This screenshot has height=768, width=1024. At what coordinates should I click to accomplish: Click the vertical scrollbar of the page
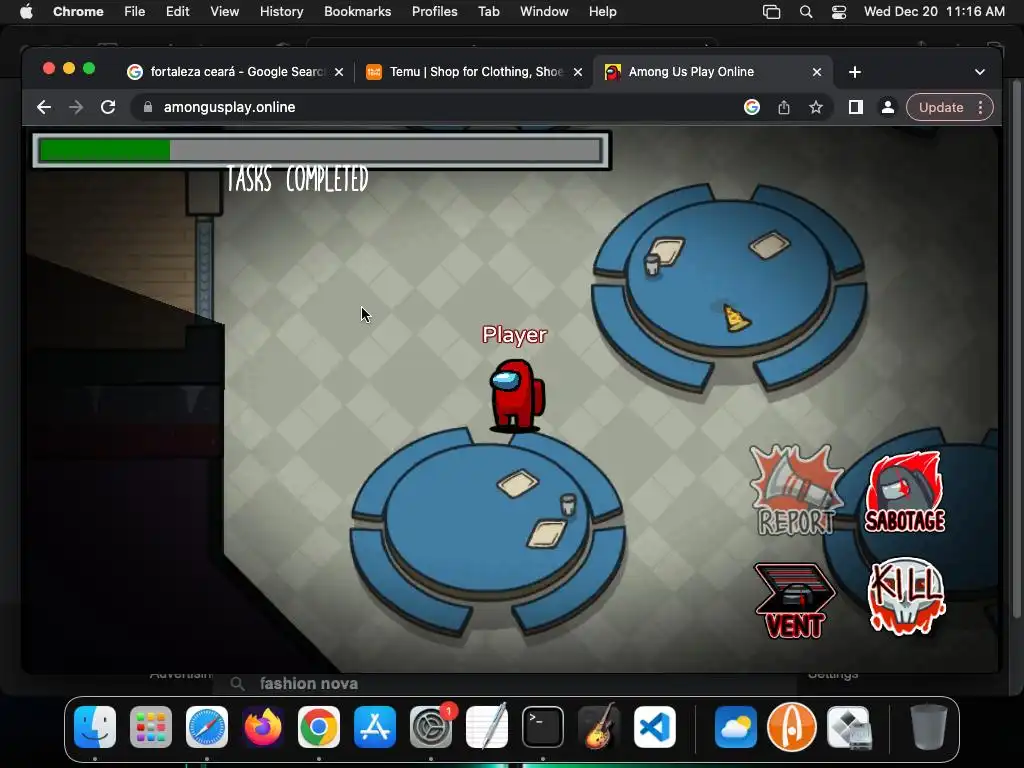click(x=1016, y=349)
